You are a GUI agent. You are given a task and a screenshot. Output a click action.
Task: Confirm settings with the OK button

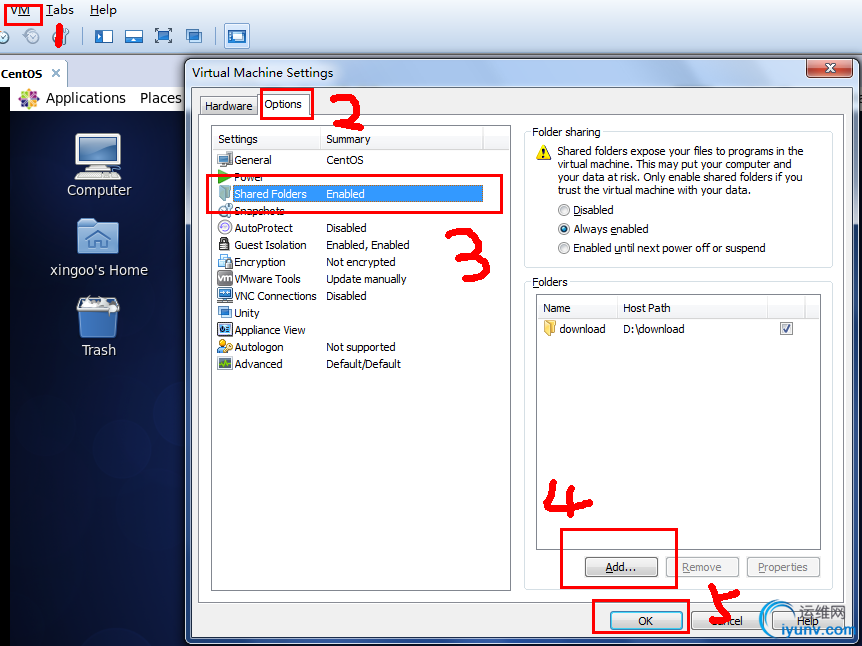click(646, 621)
